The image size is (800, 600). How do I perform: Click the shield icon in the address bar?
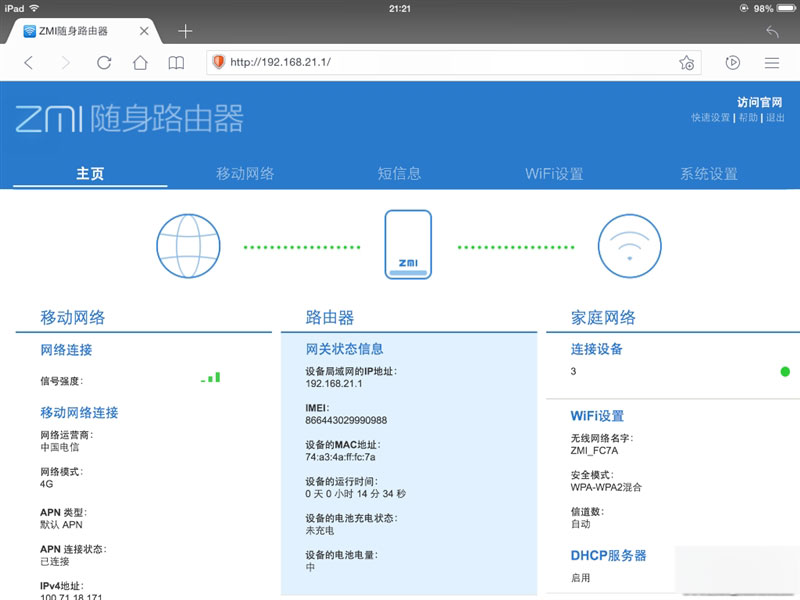click(219, 62)
